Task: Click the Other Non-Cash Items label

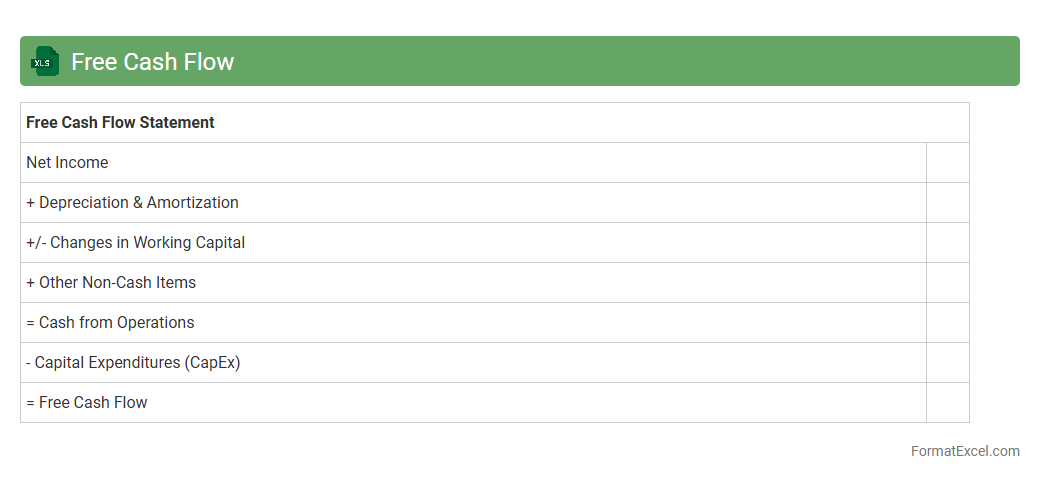Action: pos(111,282)
